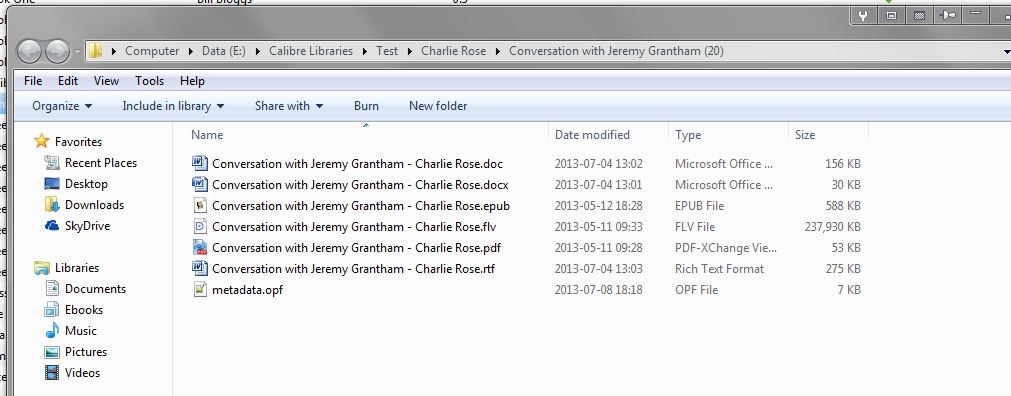Select SkyDrive label in navigation pane
Viewport: 1011px width, 396px height.
pos(87,226)
